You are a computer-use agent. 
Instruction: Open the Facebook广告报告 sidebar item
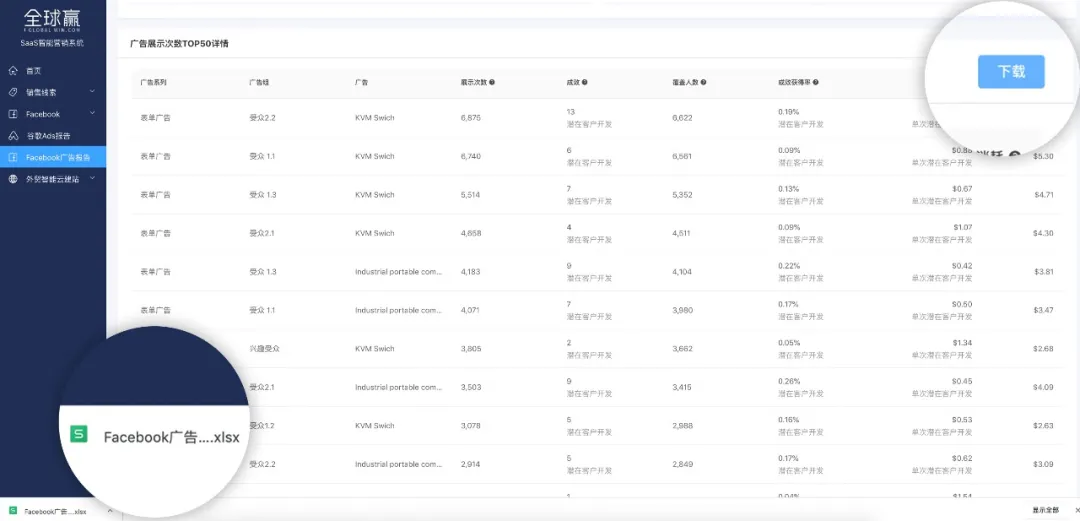[x=58, y=157]
